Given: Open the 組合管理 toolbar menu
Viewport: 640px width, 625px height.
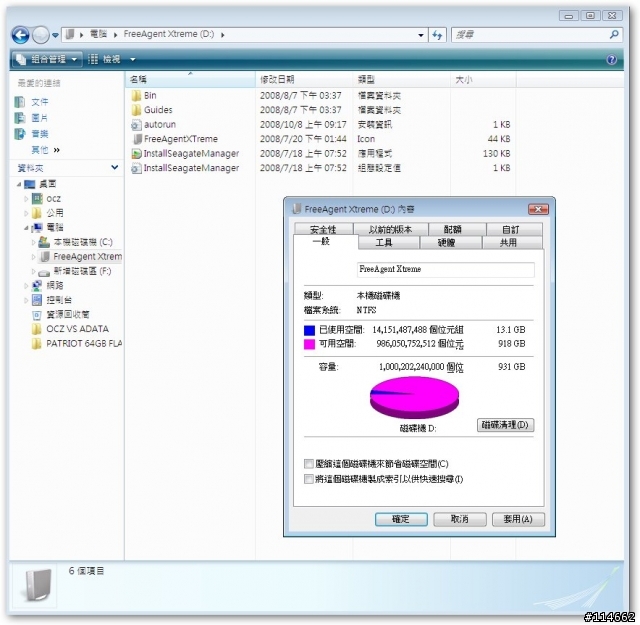Looking at the screenshot, I should (46, 60).
